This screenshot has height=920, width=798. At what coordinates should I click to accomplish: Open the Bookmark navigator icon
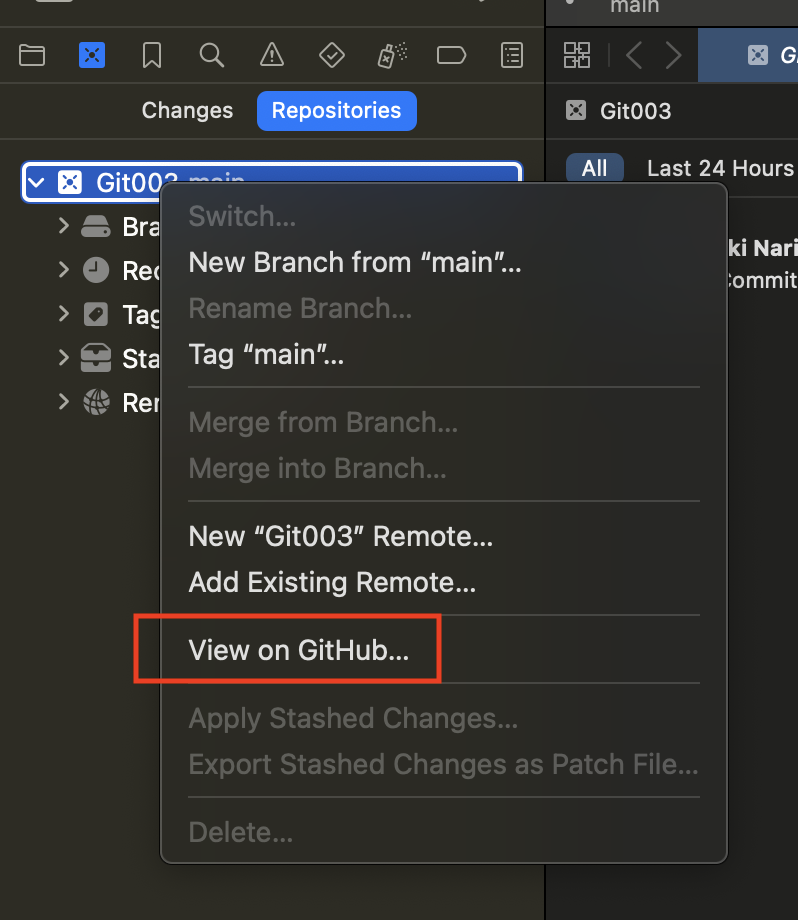152,56
